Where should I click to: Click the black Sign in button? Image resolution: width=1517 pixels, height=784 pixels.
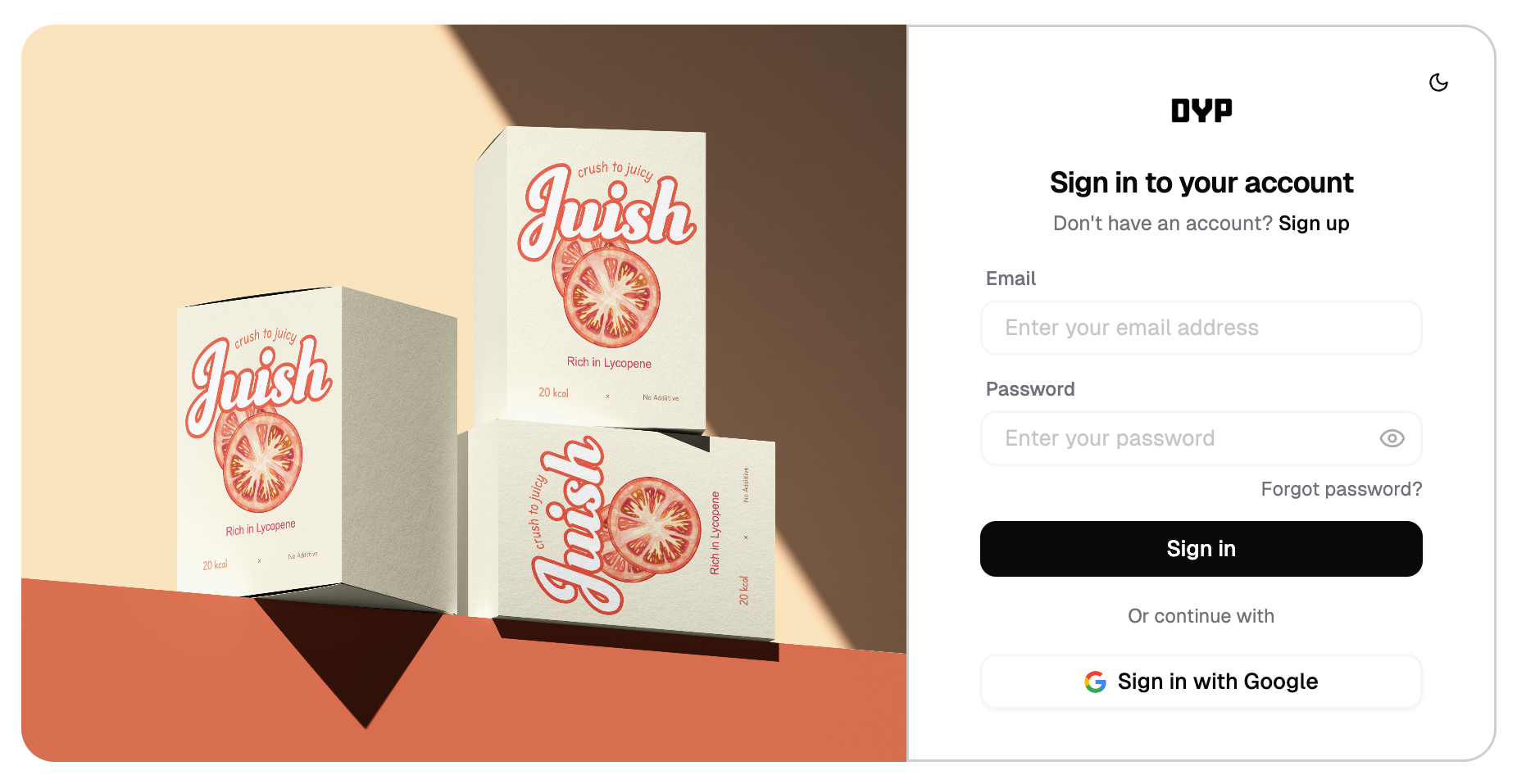pos(1201,549)
